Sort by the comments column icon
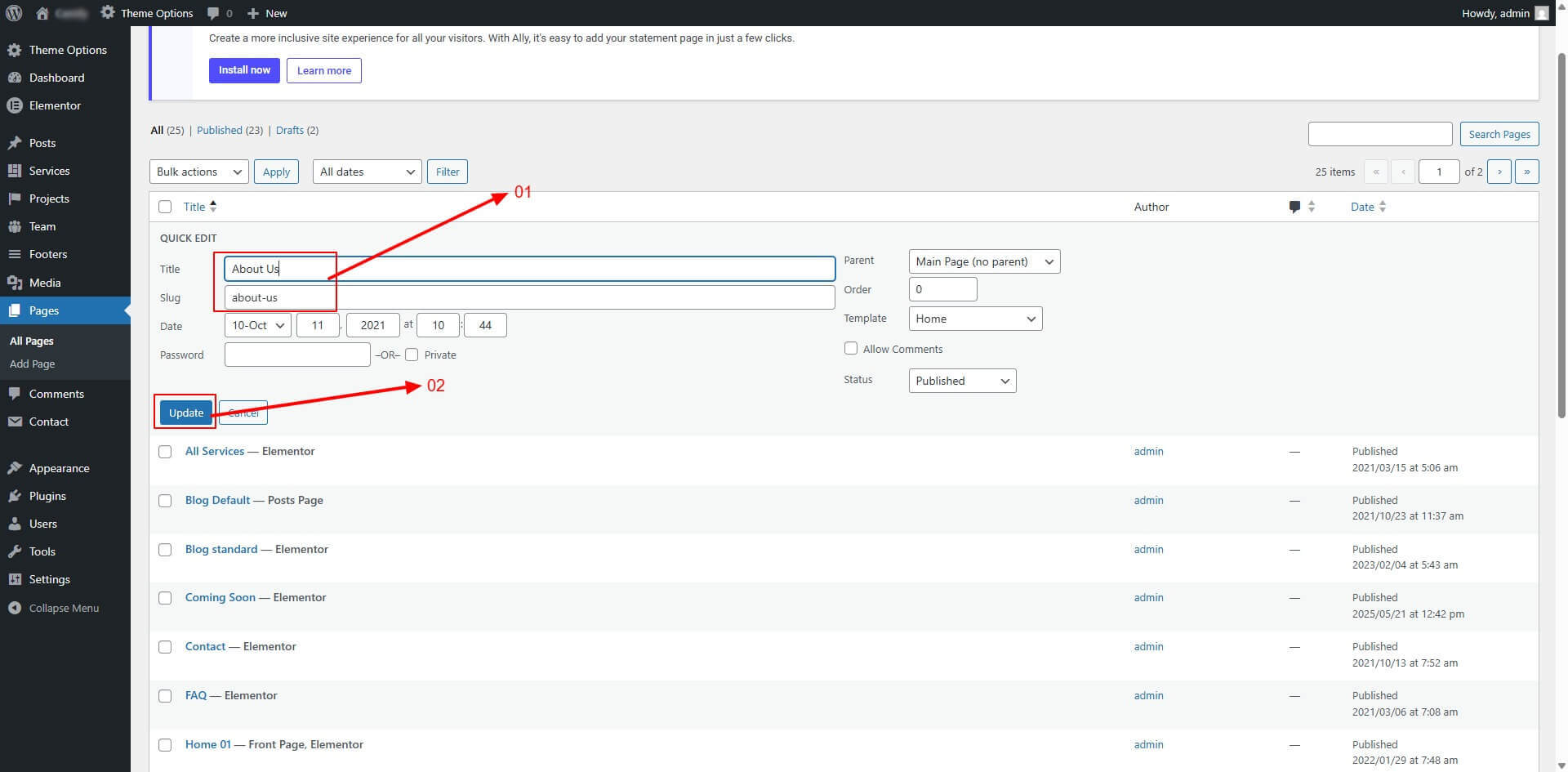 (x=1294, y=207)
